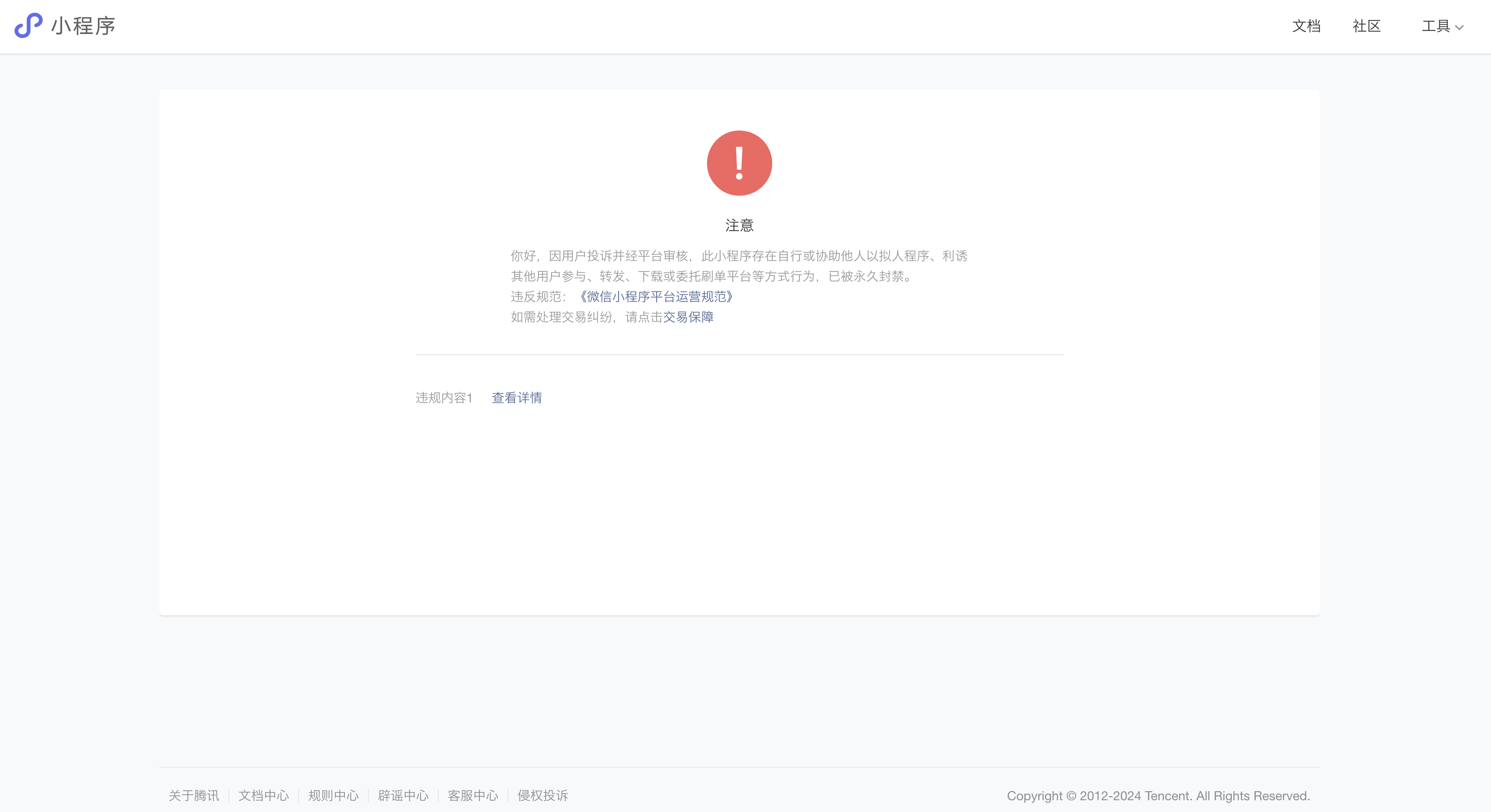1491x812 pixels.
Task: Click the Tencent copyright notice text
Action: 1158,795
